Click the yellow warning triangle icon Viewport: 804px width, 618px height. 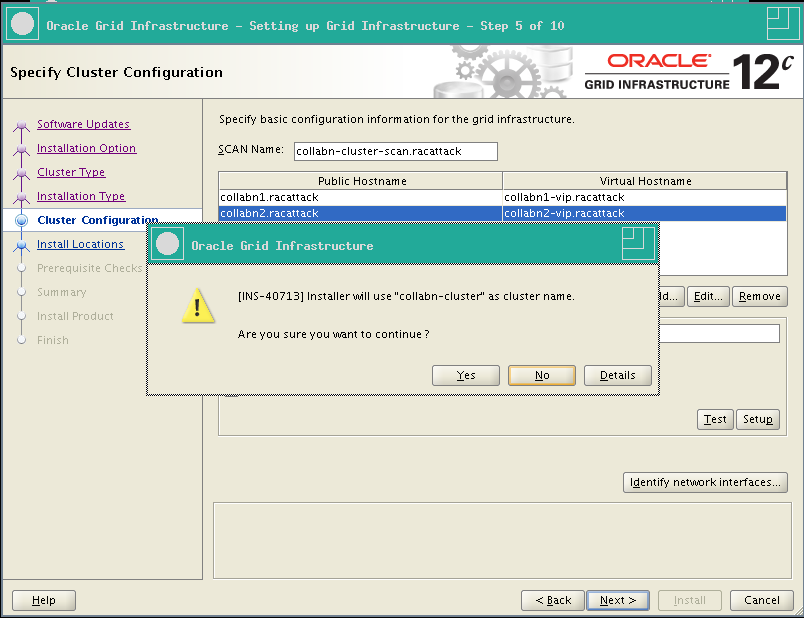[198, 306]
